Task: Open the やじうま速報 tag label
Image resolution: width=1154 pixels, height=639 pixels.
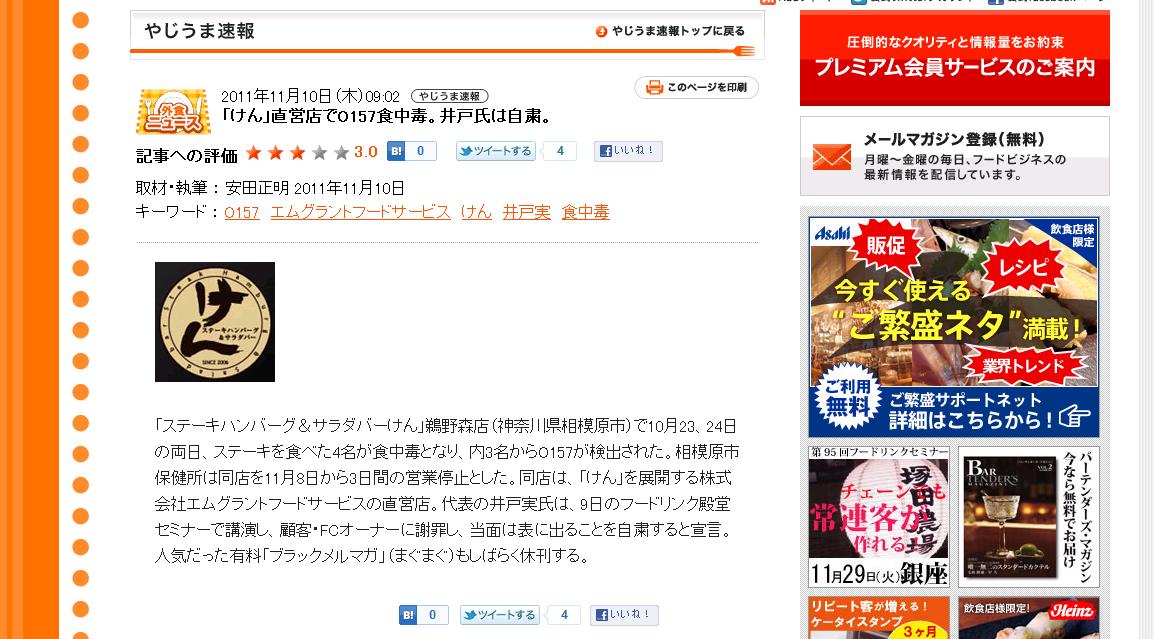Action: [450, 96]
